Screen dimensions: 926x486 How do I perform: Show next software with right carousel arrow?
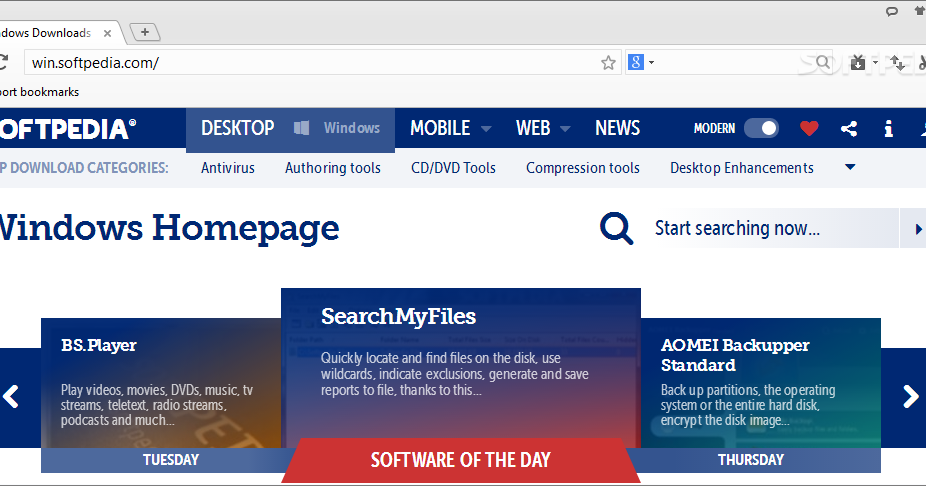[x=911, y=396]
